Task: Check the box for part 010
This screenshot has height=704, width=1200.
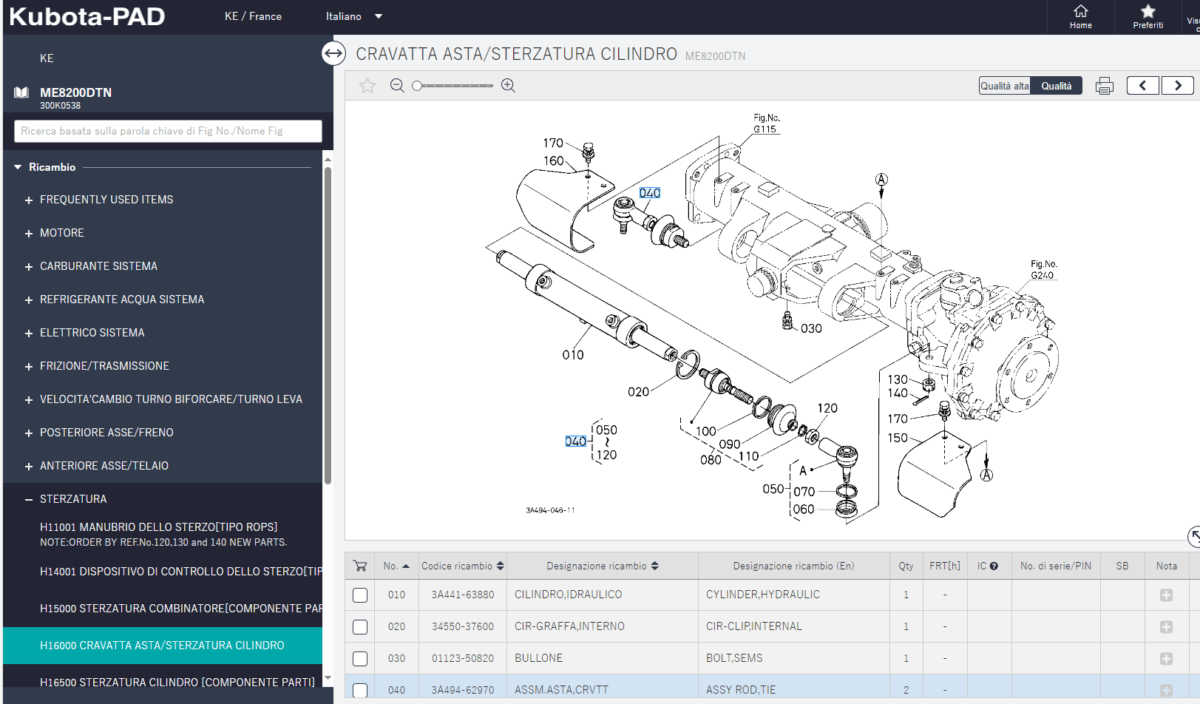Action: (x=360, y=595)
